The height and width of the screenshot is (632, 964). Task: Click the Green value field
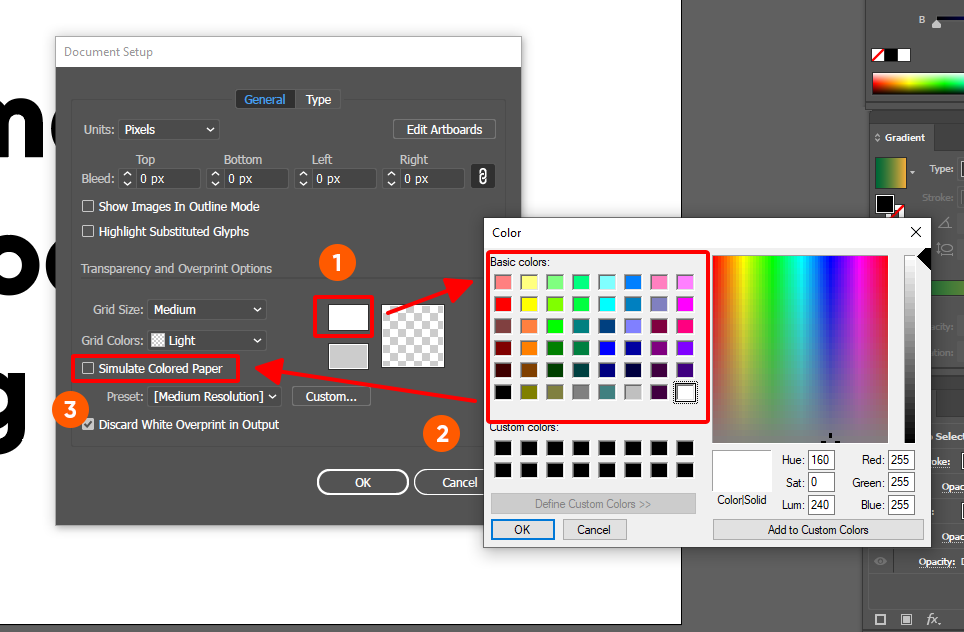pyautogui.click(x=901, y=483)
